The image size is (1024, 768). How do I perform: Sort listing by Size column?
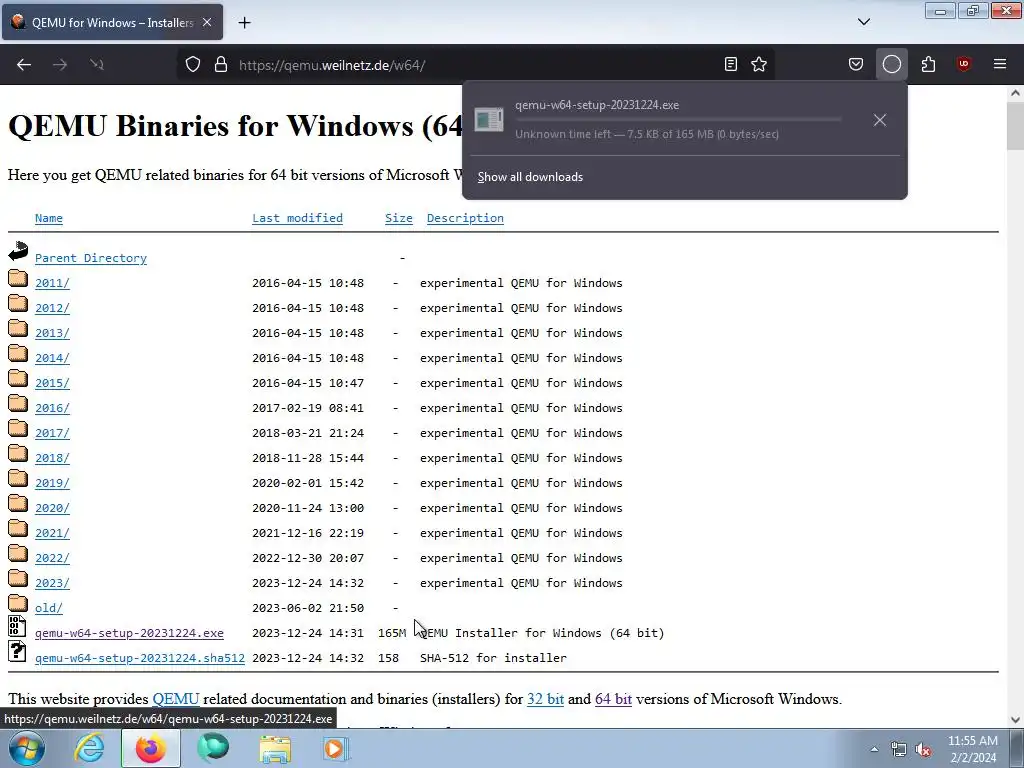click(398, 218)
